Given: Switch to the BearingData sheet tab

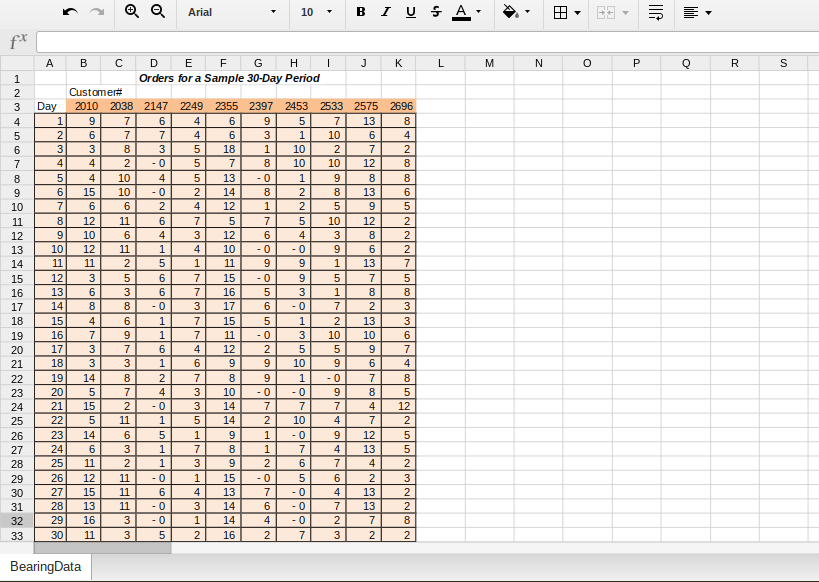Looking at the screenshot, I should (45, 565).
